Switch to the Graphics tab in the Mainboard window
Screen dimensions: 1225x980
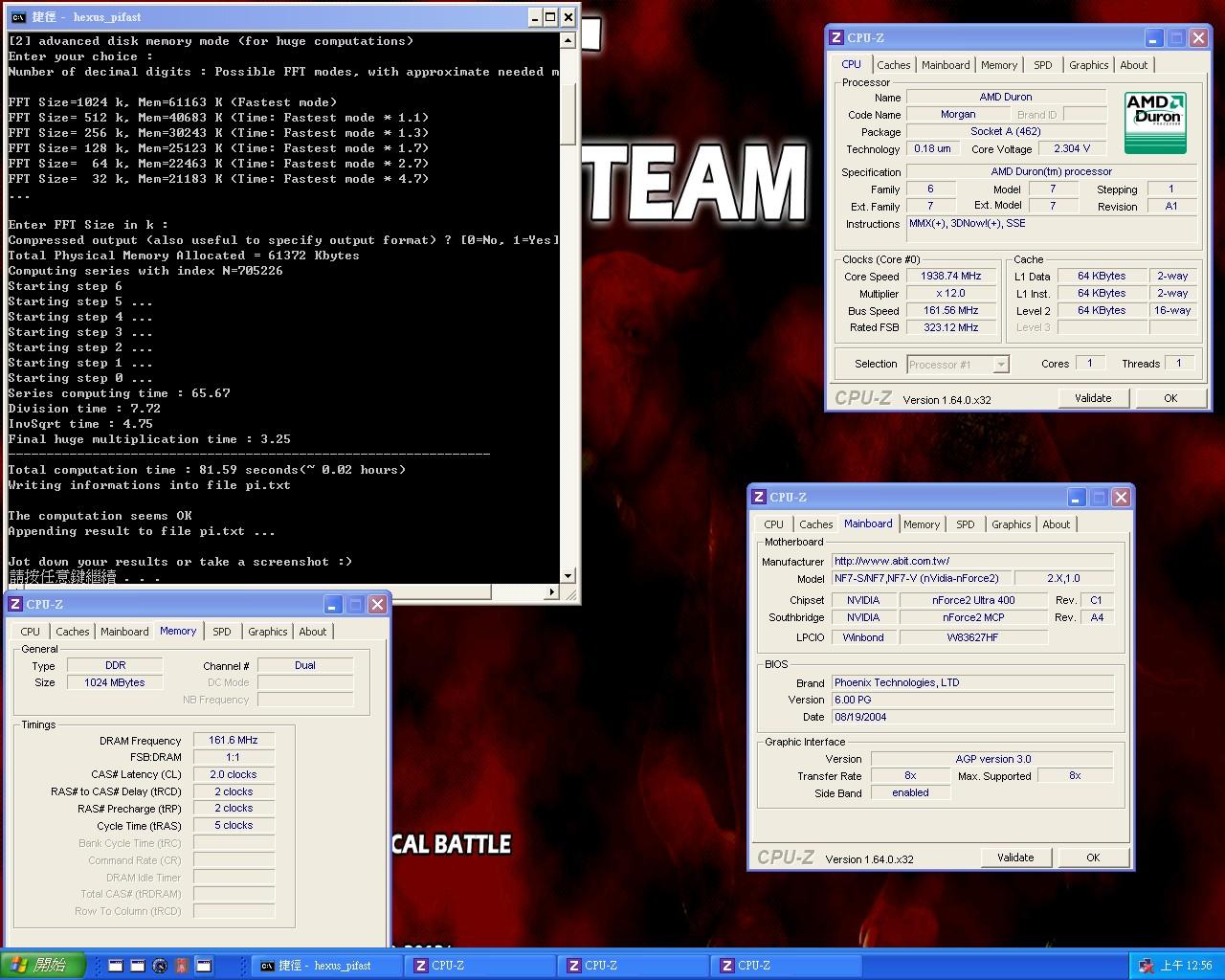click(x=1012, y=524)
